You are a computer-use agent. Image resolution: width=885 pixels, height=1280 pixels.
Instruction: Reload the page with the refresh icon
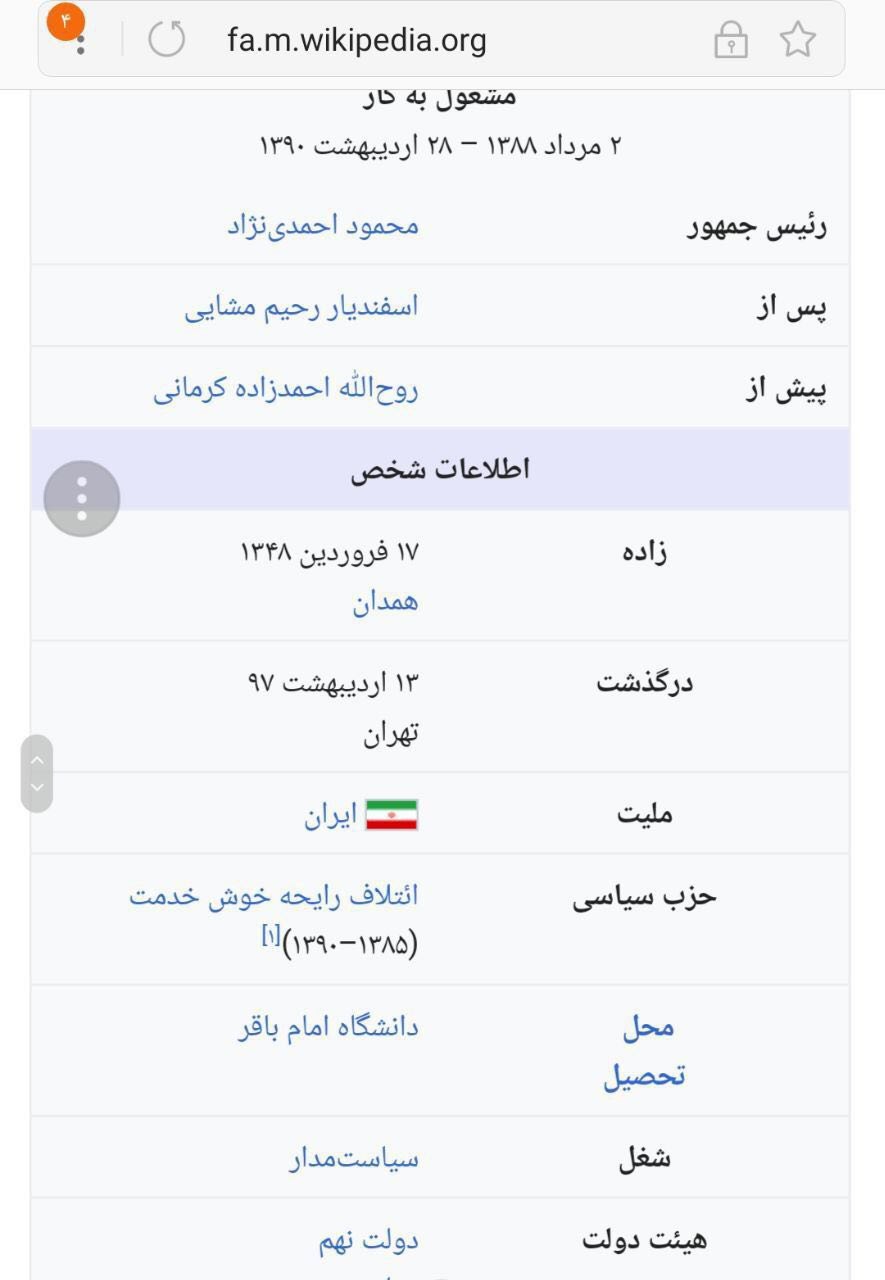click(x=167, y=40)
